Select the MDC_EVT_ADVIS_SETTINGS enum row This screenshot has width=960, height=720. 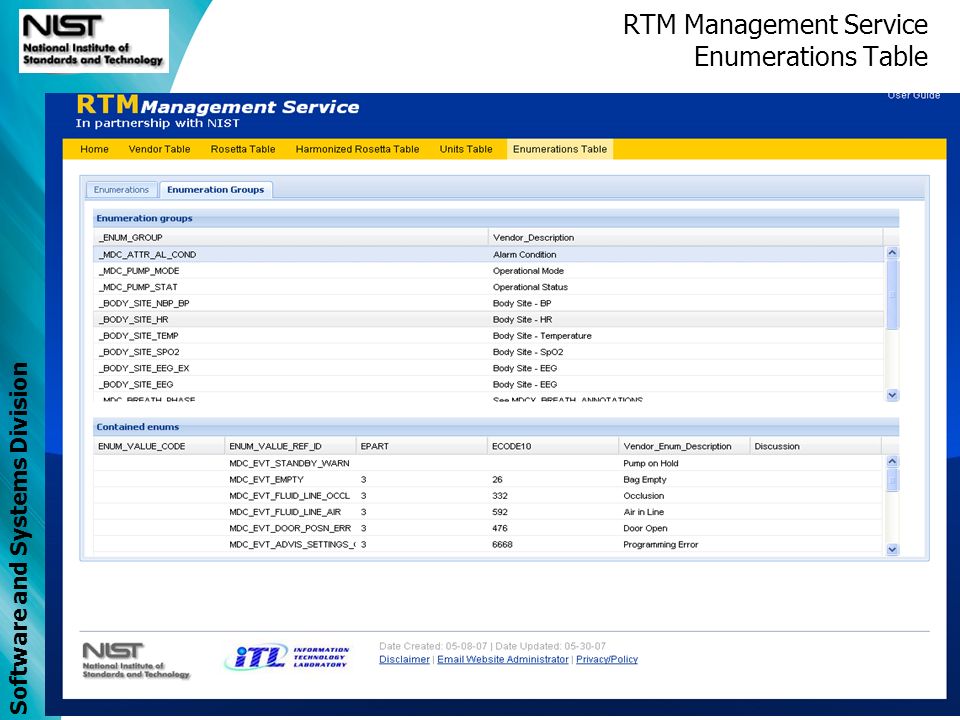[487, 544]
